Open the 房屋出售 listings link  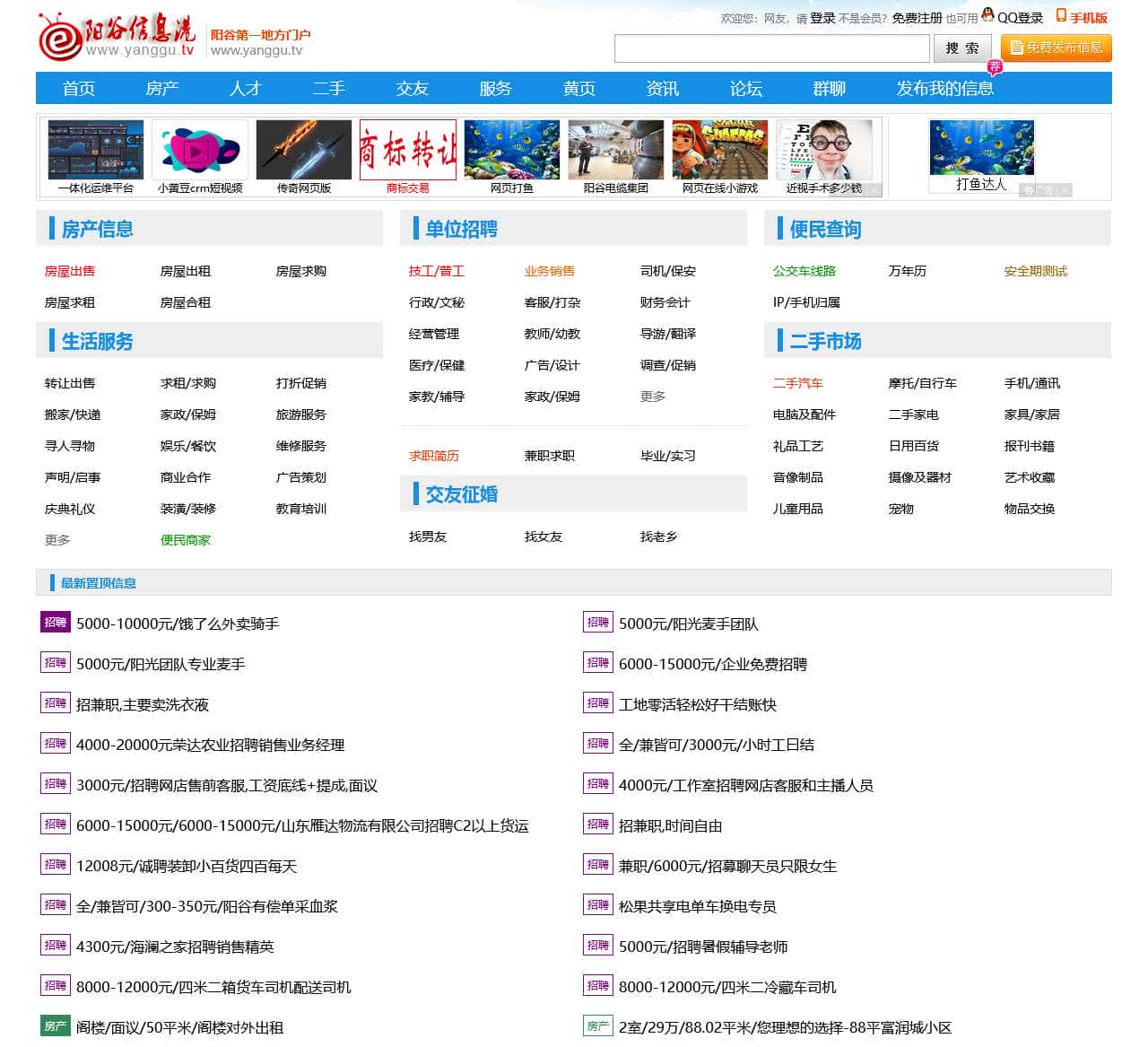[x=70, y=270]
